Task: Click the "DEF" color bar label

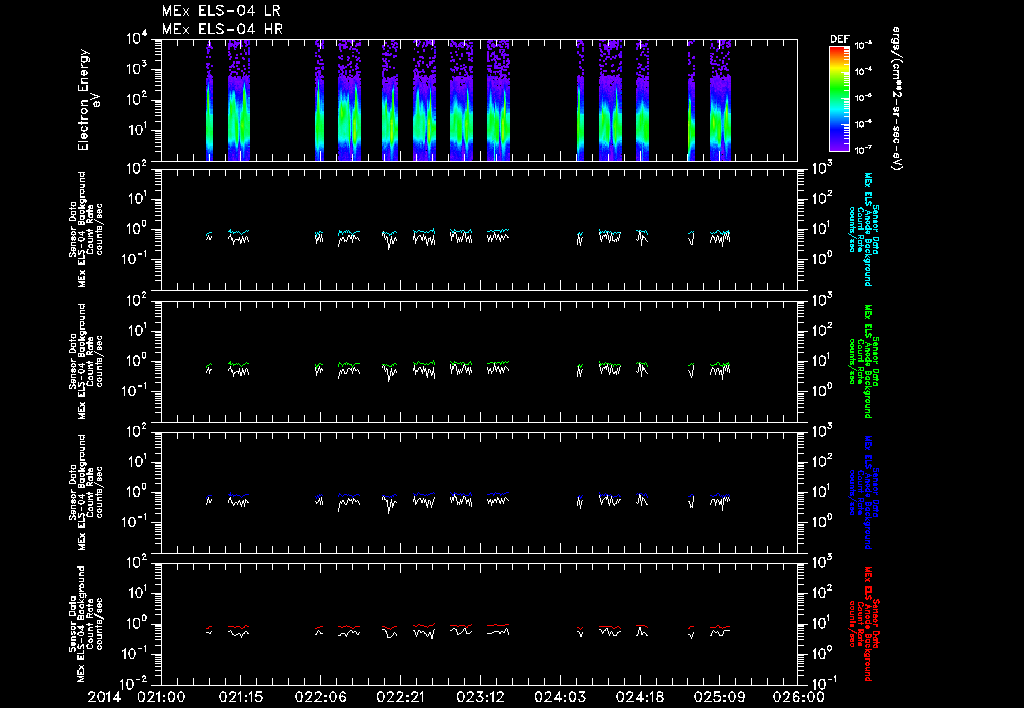Action: tap(839, 39)
